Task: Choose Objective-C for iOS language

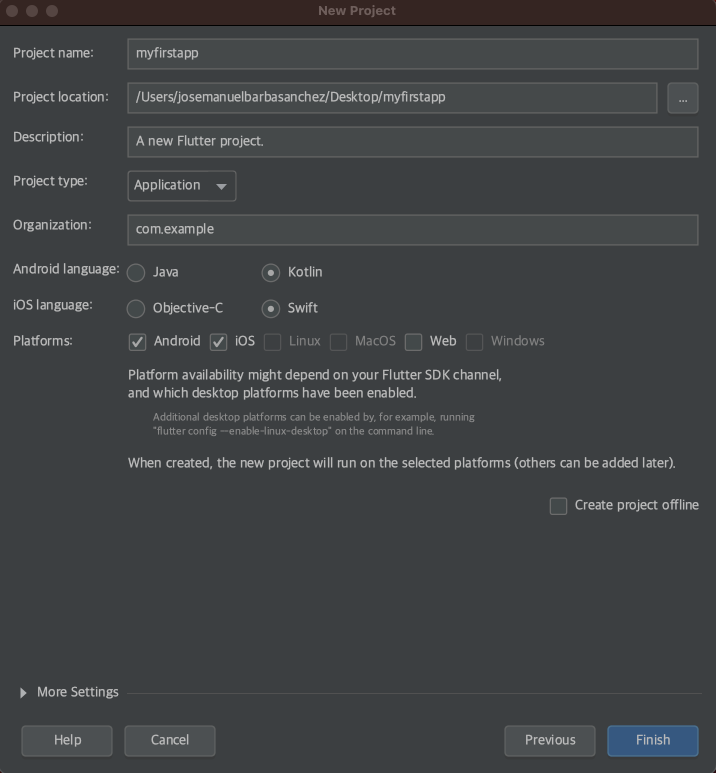Action: pos(136,309)
